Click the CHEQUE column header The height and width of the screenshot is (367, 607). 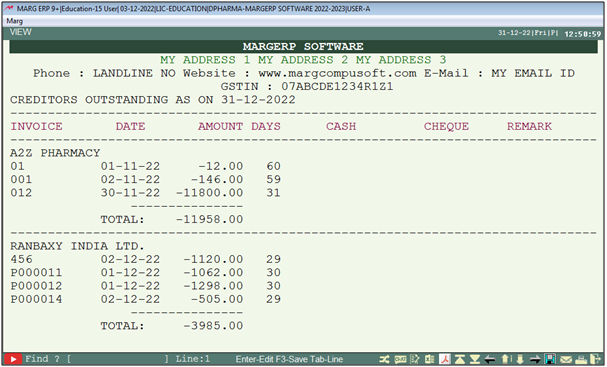(446, 126)
